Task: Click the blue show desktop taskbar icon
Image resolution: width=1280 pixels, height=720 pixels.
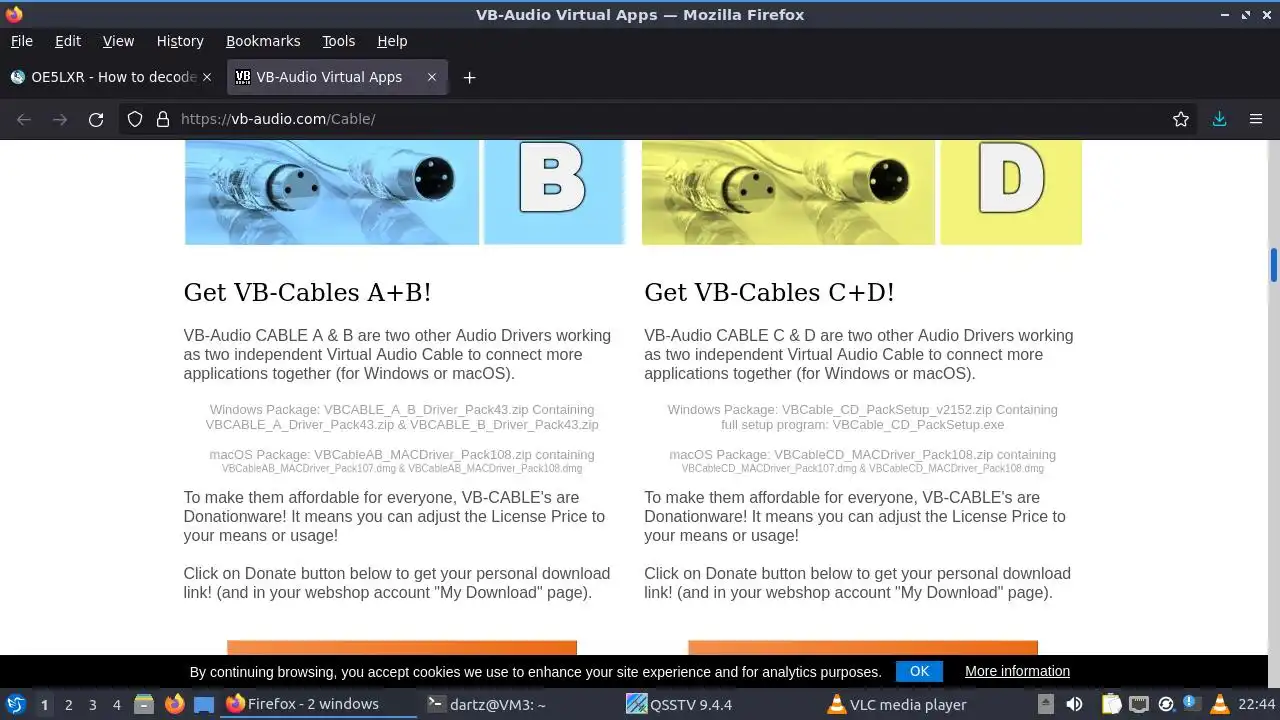Action: click(204, 704)
